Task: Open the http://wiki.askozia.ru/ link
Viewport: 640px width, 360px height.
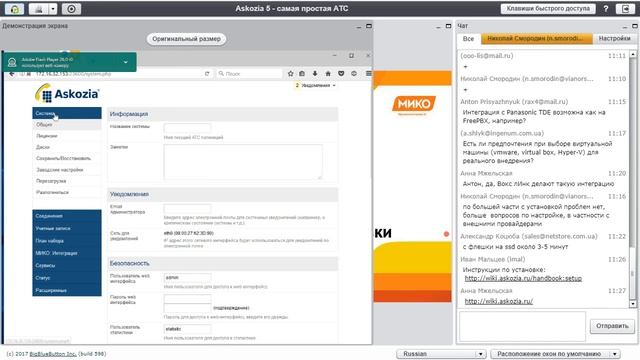Action: pyautogui.click(x=499, y=301)
